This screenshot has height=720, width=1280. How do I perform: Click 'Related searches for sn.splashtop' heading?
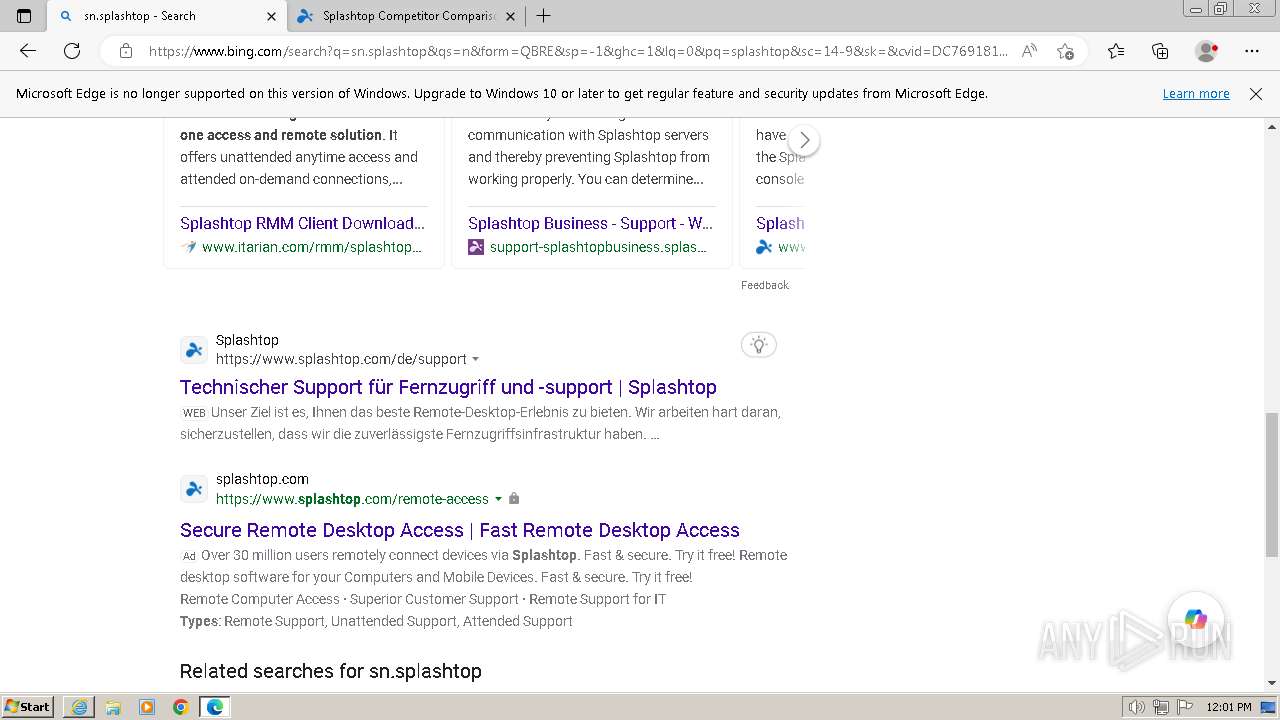(331, 671)
